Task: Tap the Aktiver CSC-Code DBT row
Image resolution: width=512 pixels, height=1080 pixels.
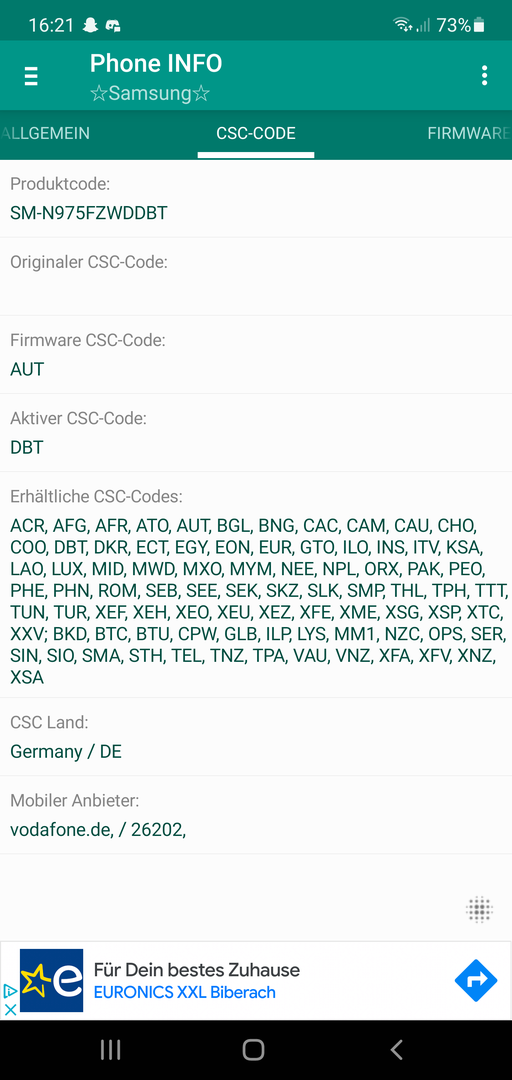Action: (256, 433)
